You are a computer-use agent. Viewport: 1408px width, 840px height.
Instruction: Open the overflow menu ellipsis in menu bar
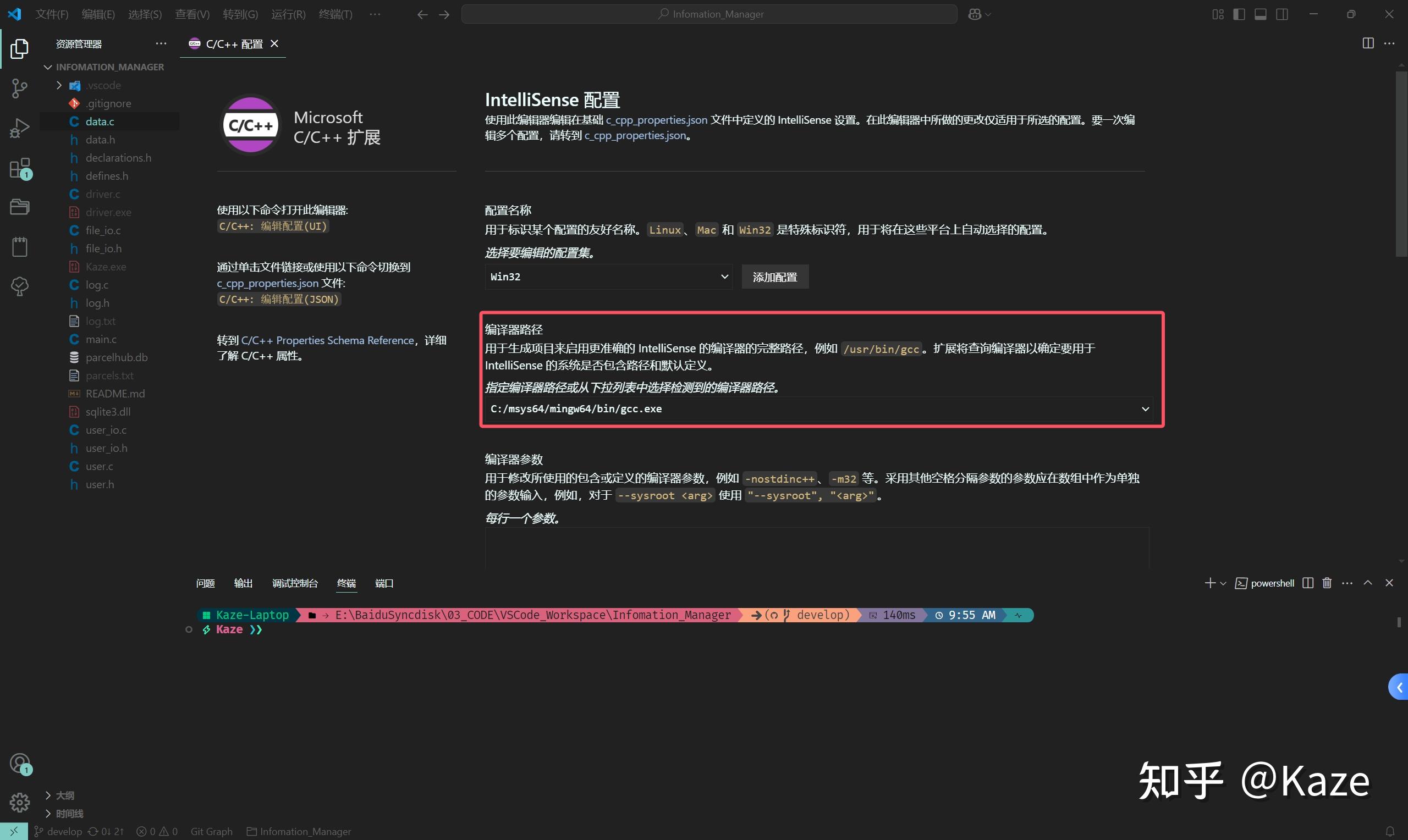click(375, 14)
